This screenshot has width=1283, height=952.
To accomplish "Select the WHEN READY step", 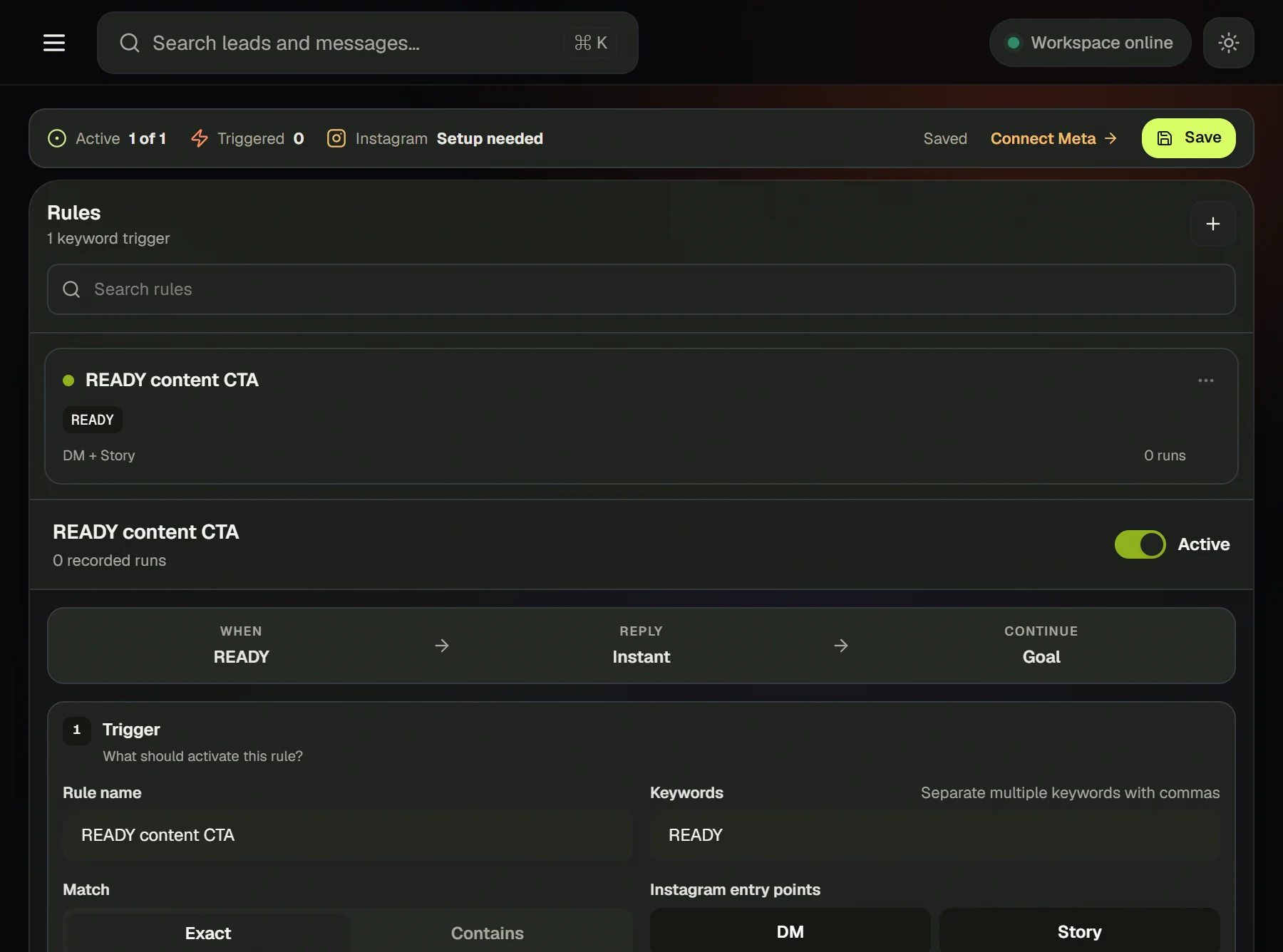I will (x=242, y=646).
